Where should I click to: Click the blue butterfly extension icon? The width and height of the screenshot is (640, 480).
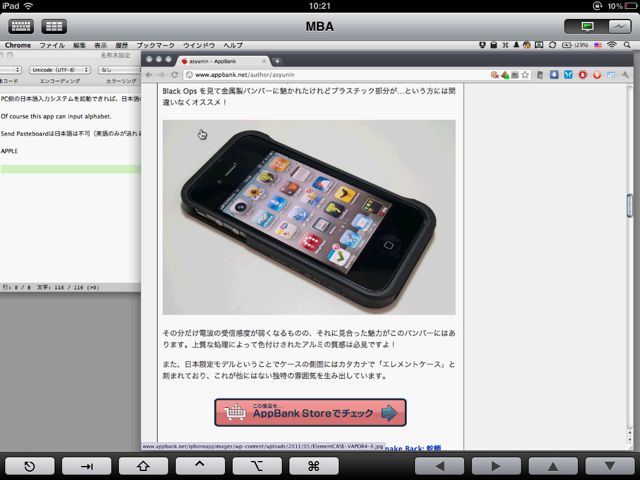[x=568, y=75]
